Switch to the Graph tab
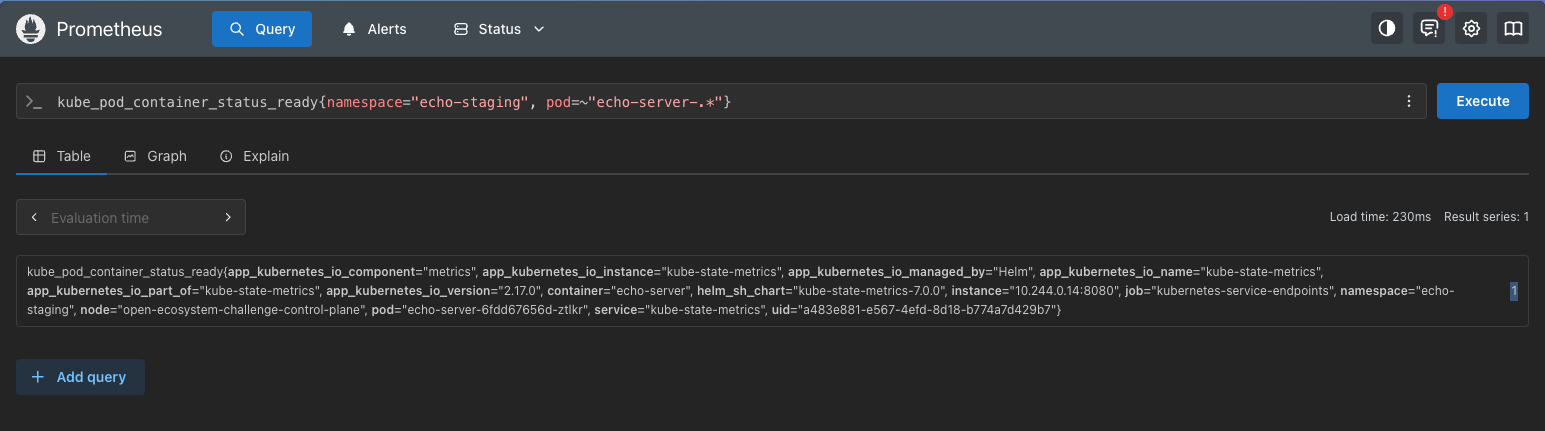The width and height of the screenshot is (1545, 431). point(155,156)
